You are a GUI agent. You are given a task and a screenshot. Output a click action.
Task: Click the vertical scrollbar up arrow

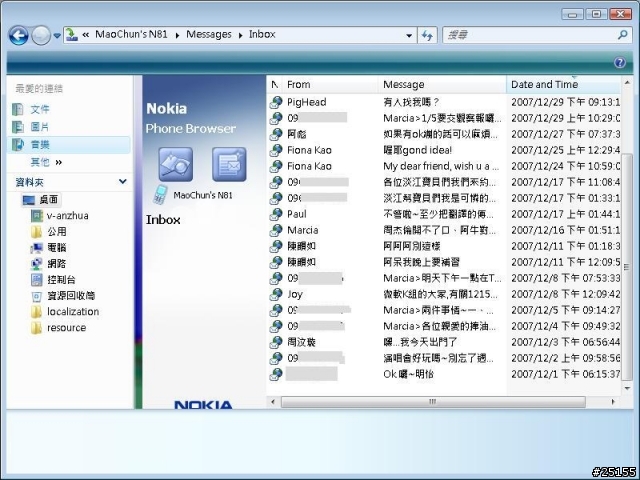point(627,83)
